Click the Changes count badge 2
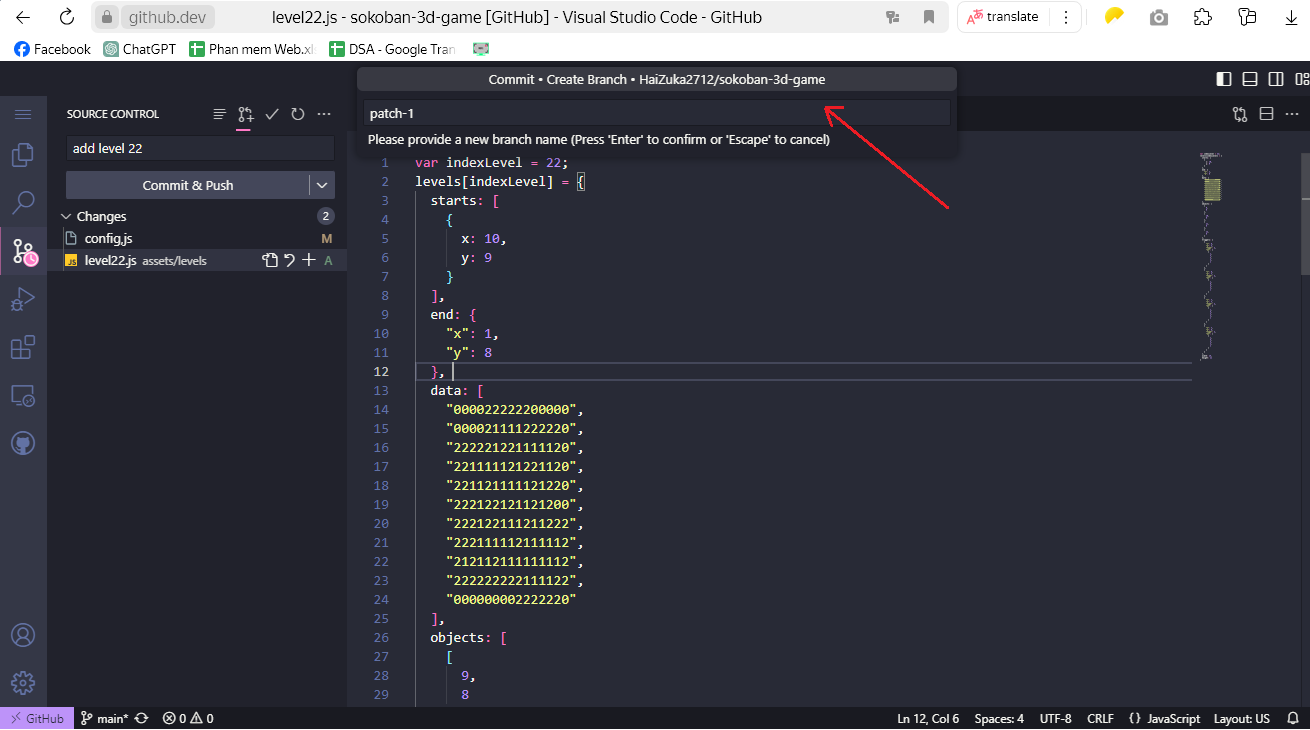 pyautogui.click(x=325, y=216)
